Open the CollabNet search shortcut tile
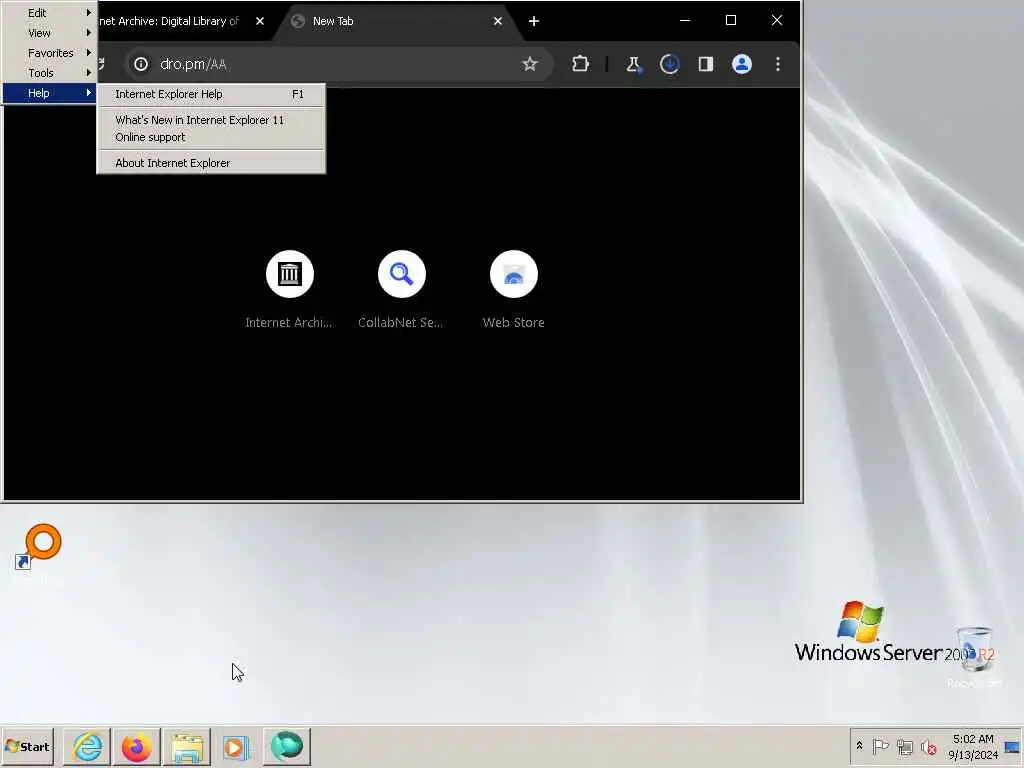1024x768 pixels. pos(402,274)
